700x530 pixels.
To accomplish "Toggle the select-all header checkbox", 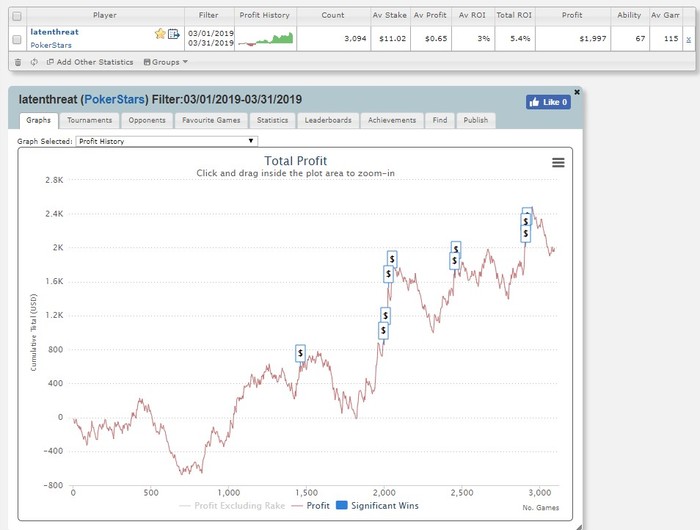I will [17, 17].
